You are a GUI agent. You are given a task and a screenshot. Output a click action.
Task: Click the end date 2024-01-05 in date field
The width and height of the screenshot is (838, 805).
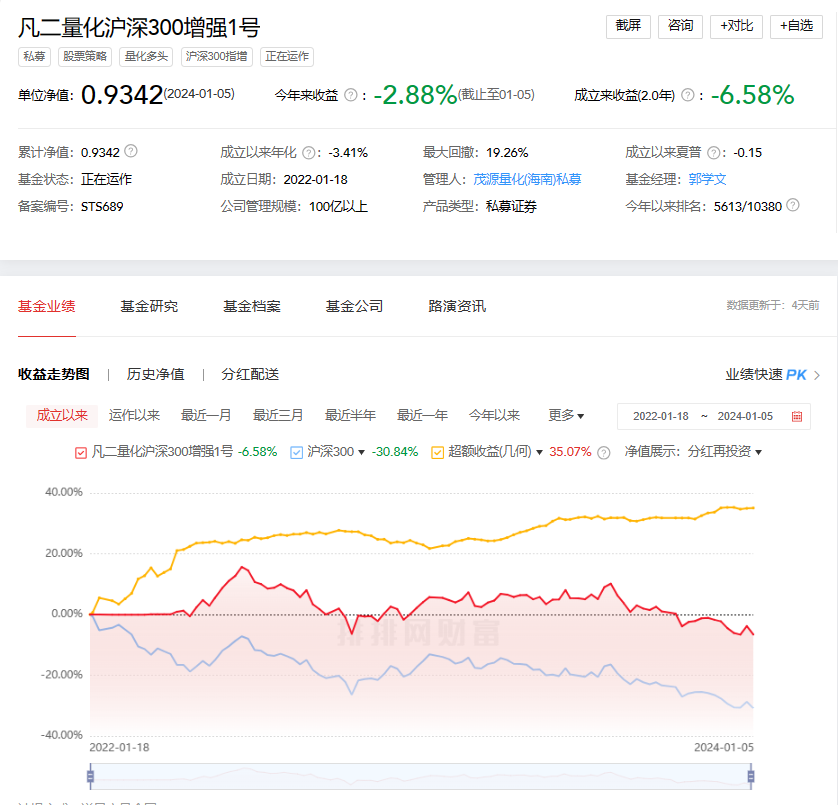745,416
